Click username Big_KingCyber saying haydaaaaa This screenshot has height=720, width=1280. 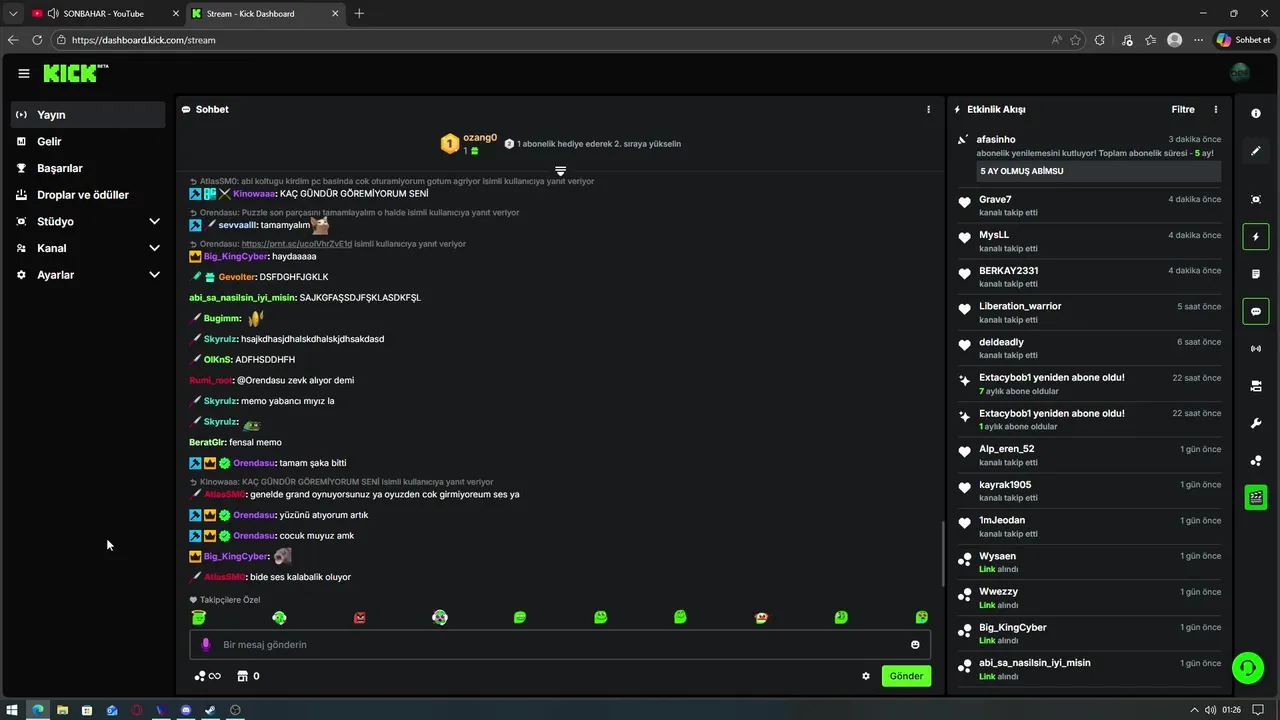[x=235, y=256]
